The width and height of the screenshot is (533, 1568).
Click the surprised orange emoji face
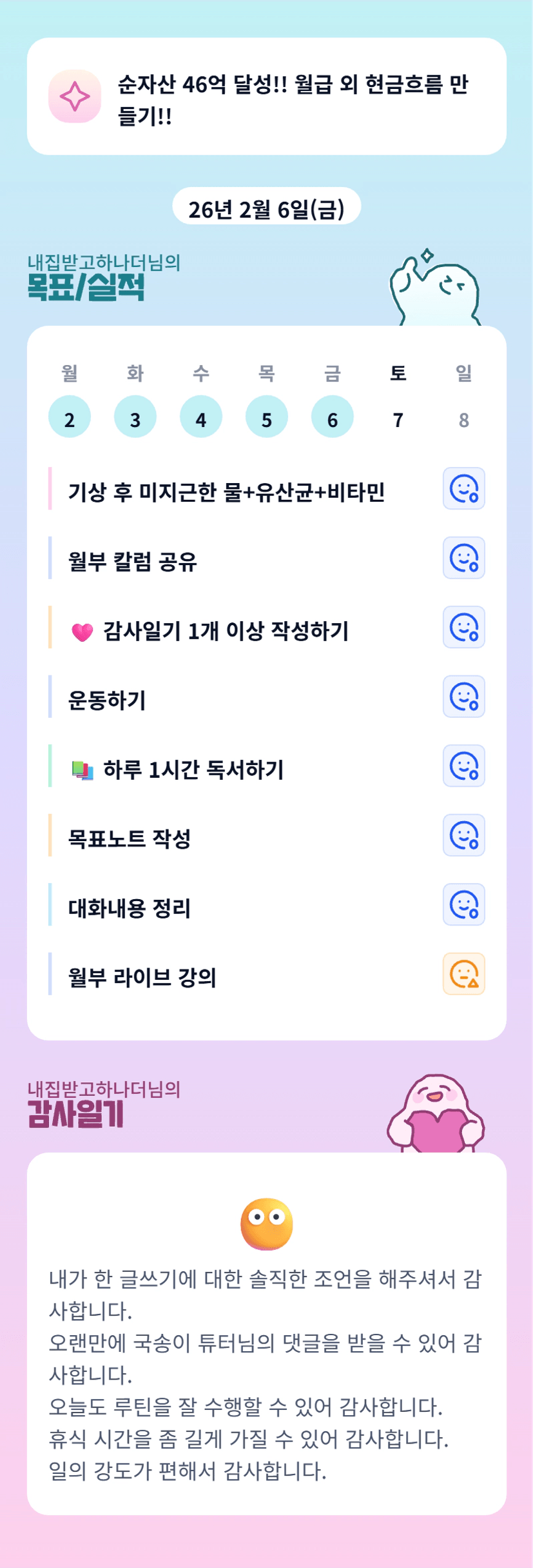coord(266,1223)
